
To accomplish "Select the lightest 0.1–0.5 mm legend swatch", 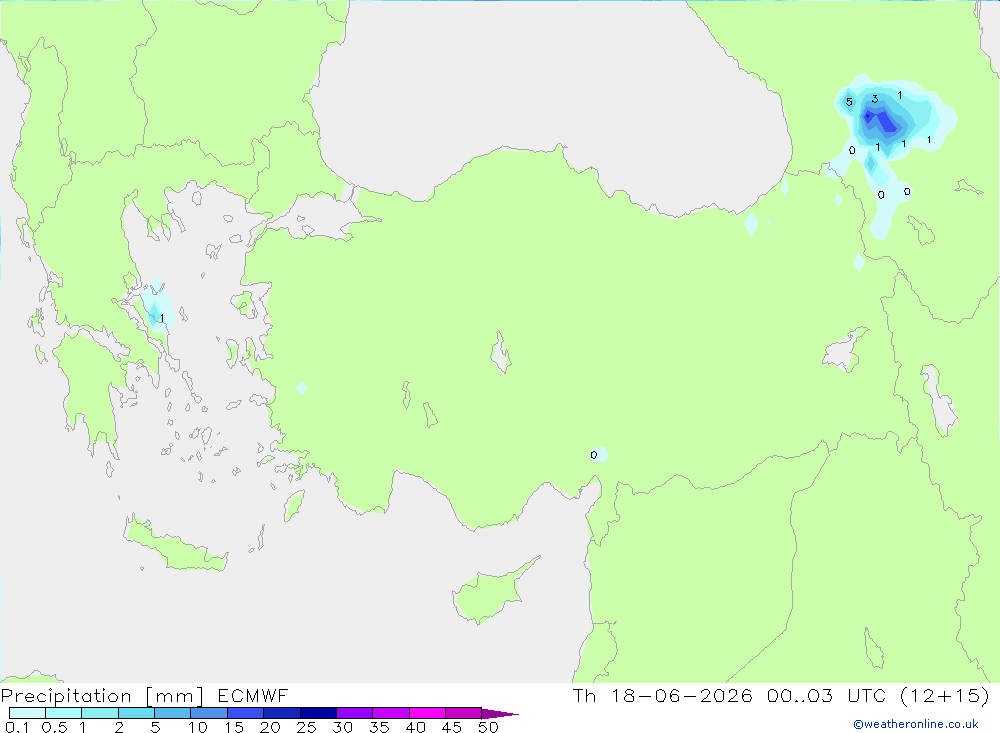I will point(27,713).
